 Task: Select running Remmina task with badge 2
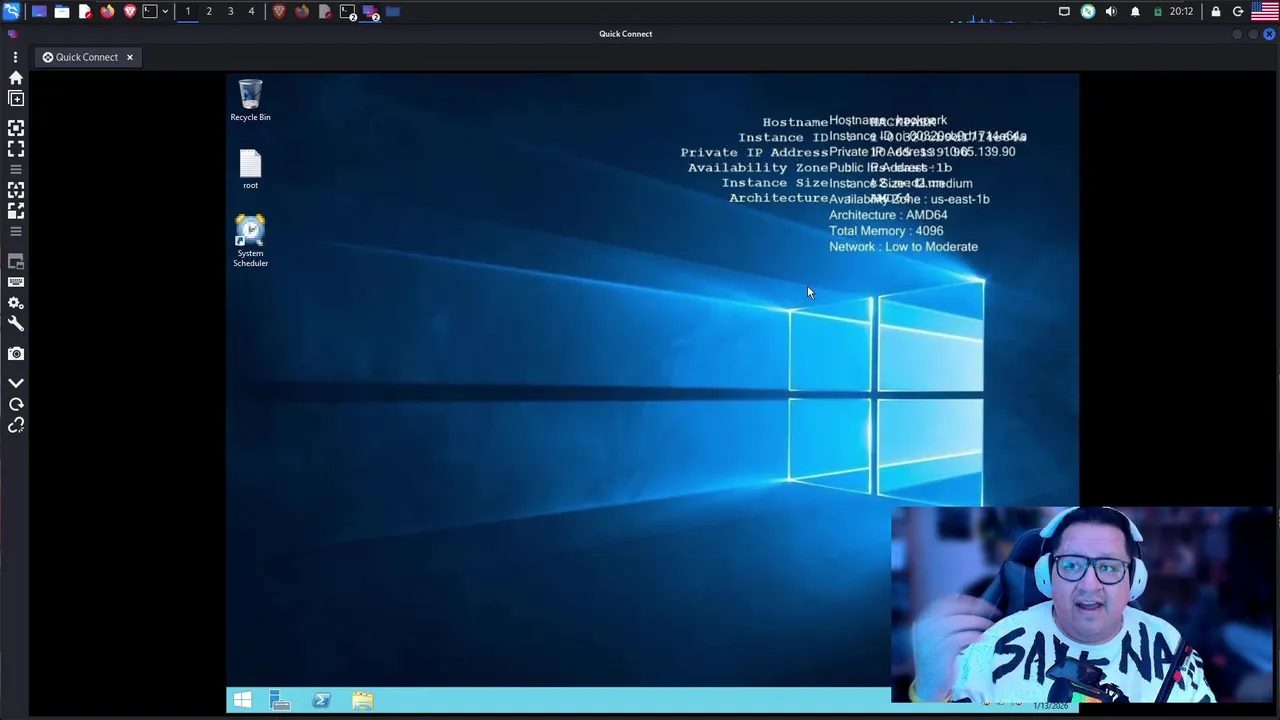[x=370, y=12]
